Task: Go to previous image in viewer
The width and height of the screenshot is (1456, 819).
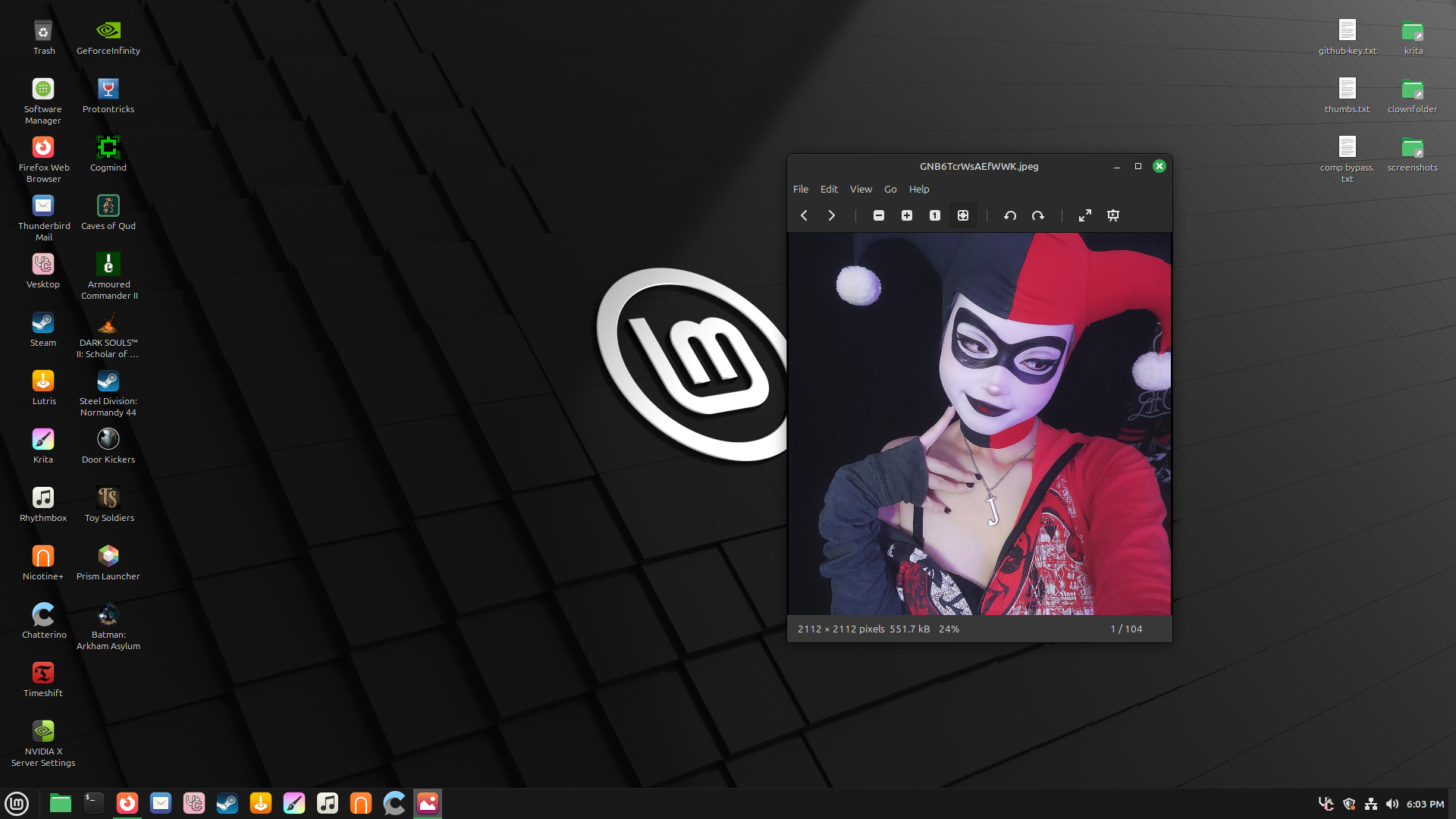Action: [804, 215]
